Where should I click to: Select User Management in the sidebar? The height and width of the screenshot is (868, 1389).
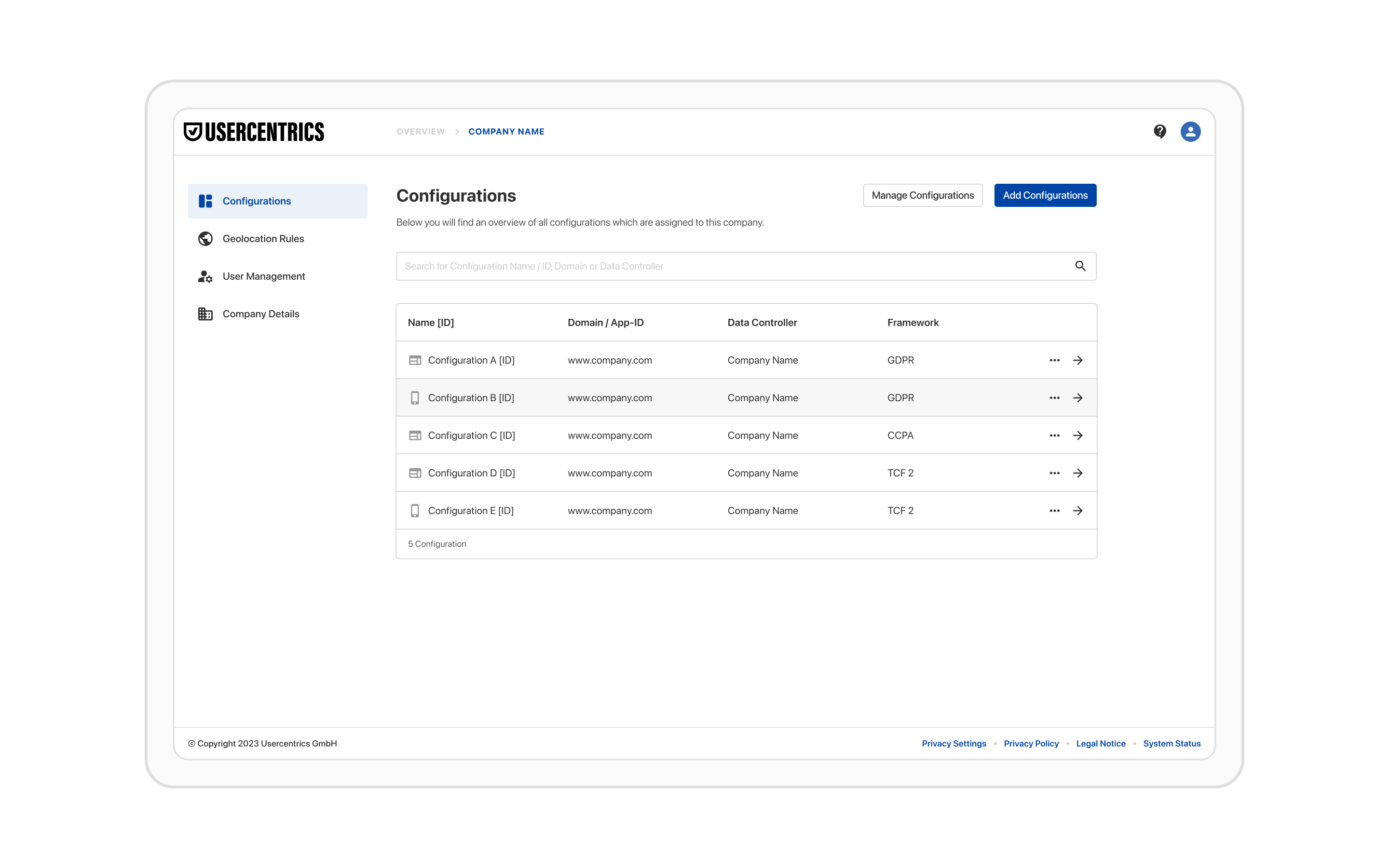(263, 276)
